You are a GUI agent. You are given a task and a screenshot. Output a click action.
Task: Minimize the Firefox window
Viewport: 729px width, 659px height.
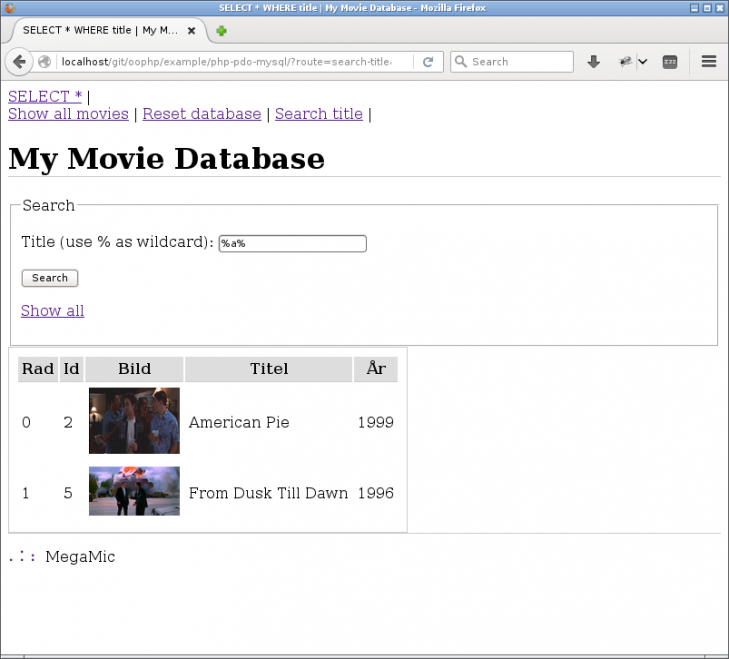694,8
